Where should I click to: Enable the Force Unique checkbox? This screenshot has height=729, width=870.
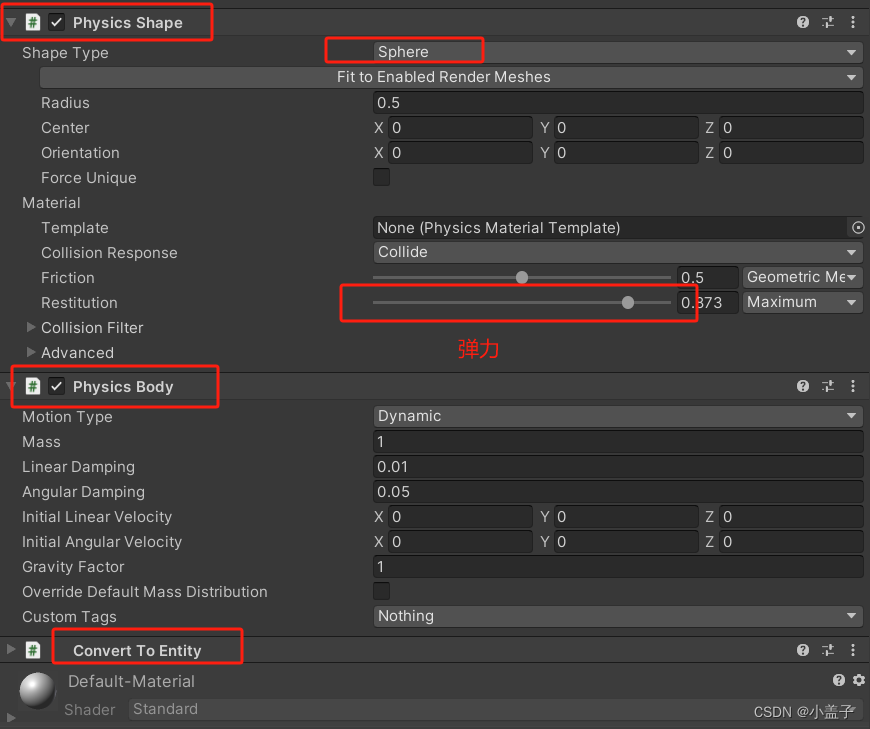(381, 177)
